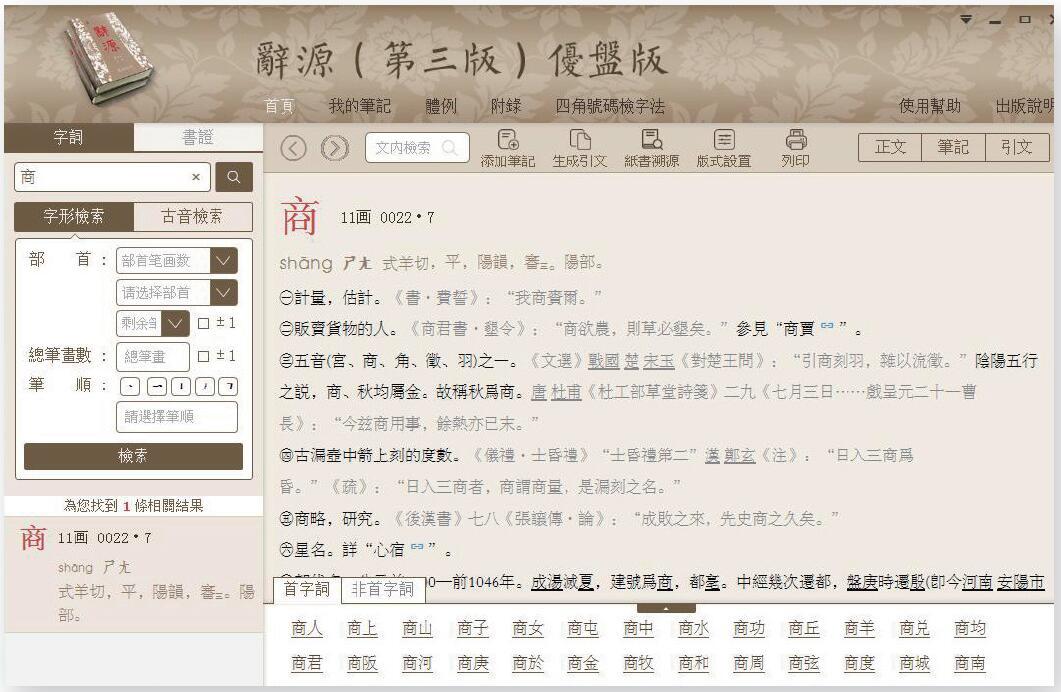The image size is (1061, 692).
Task: Go forward with the right arrow button
Action: pyautogui.click(x=334, y=148)
